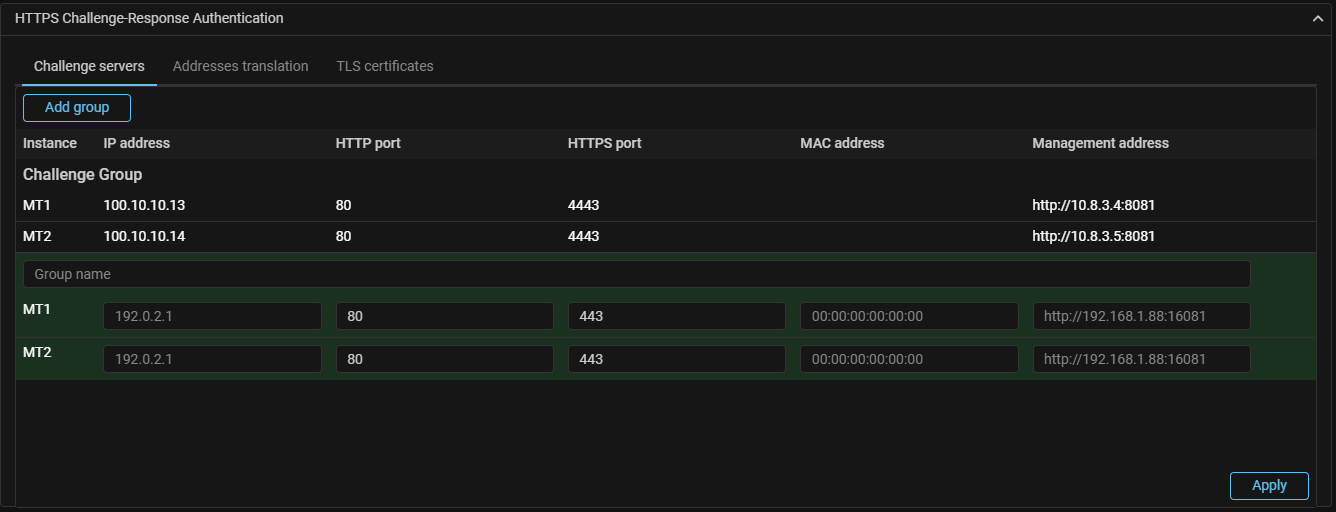This screenshot has width=1336, height=512.
Task: Click the MT2 management address input field
Action: [1141, 359]
